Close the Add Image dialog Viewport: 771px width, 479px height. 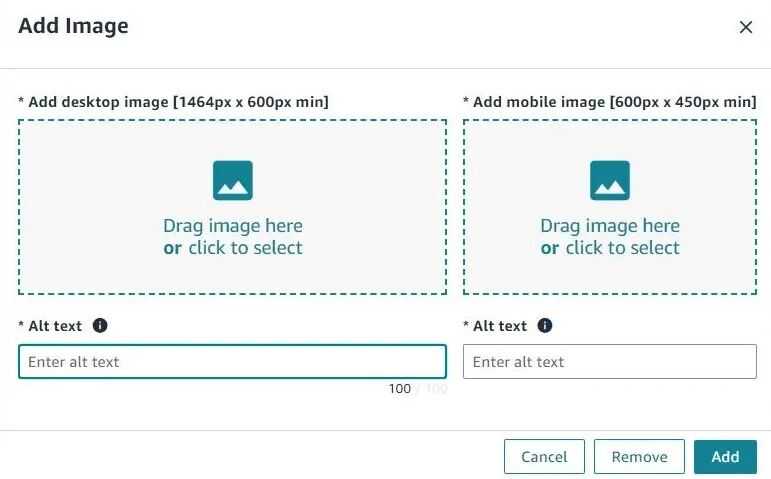point(745,27)
